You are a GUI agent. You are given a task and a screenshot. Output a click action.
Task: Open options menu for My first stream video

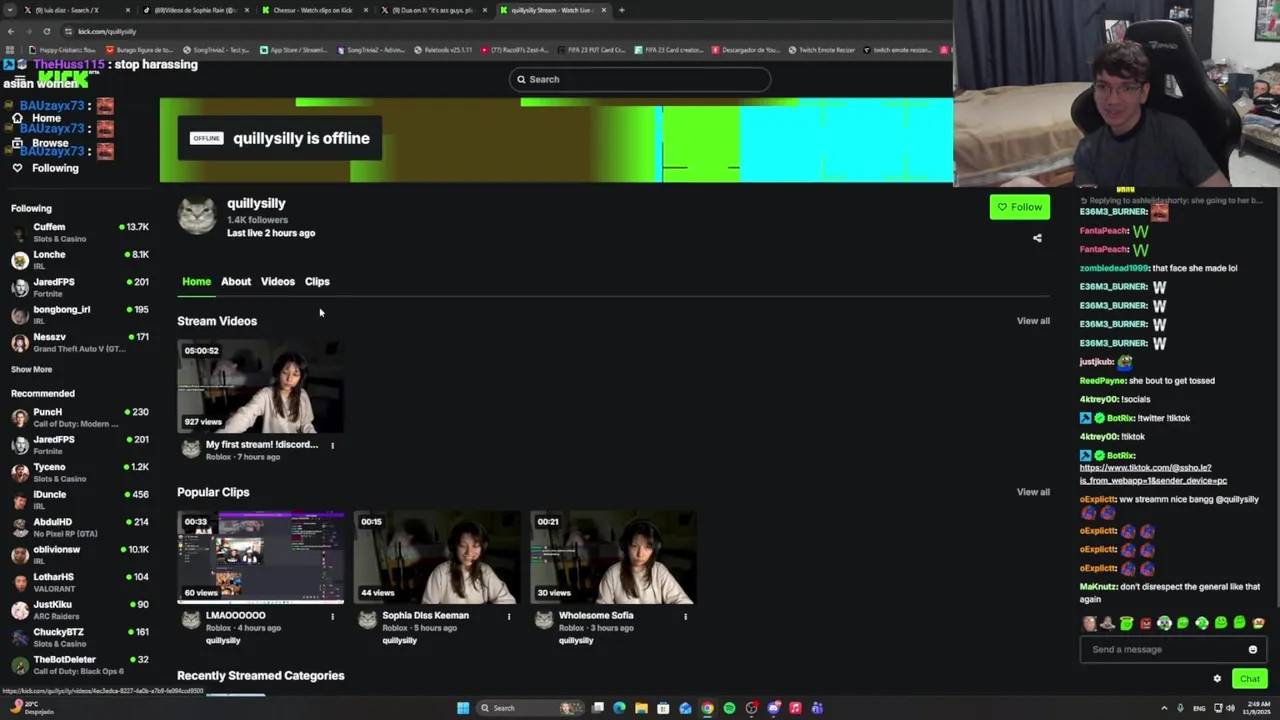click(x=332, y=446)
